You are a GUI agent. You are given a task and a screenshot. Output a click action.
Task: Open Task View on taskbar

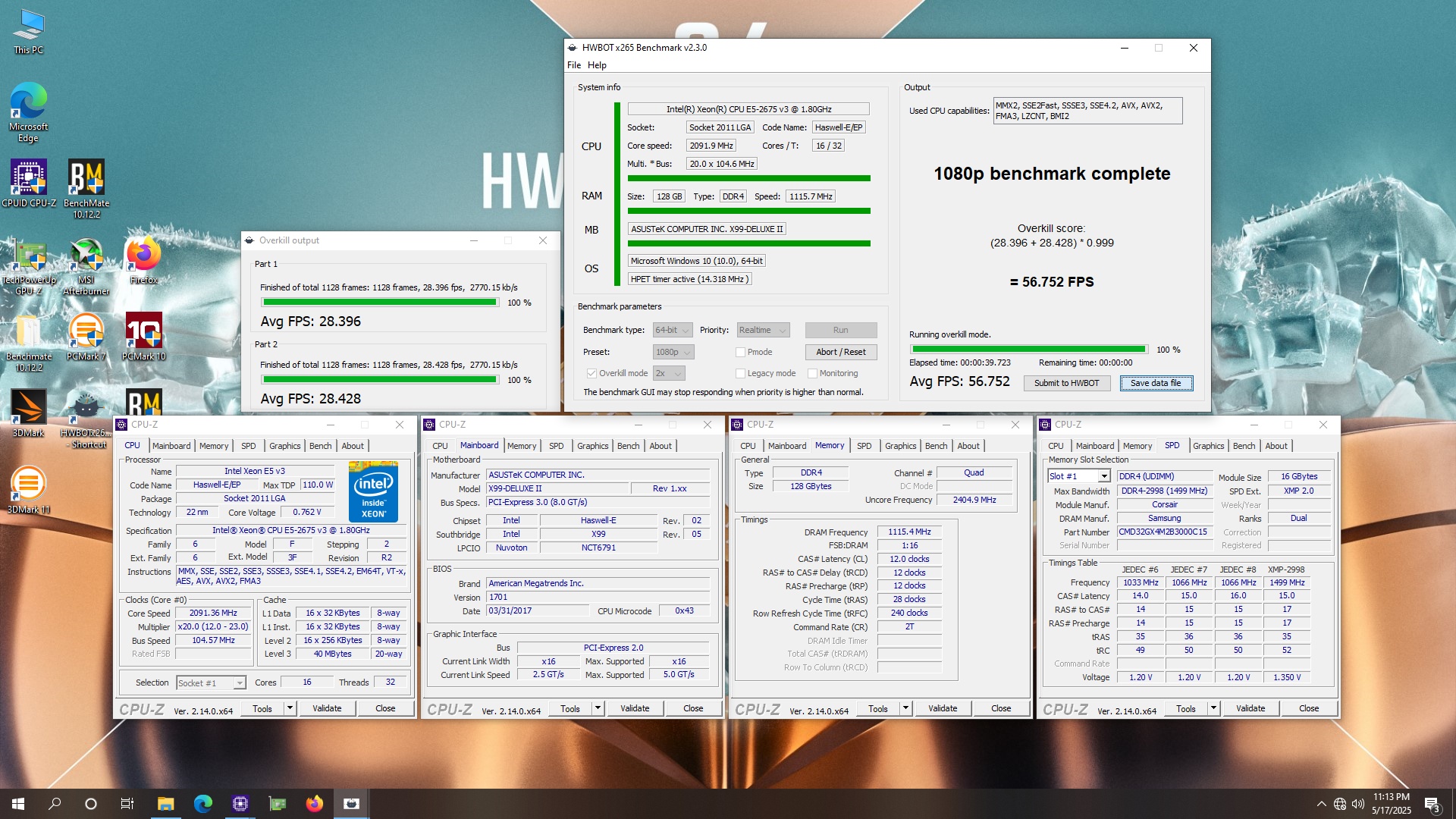coord(127,804)
